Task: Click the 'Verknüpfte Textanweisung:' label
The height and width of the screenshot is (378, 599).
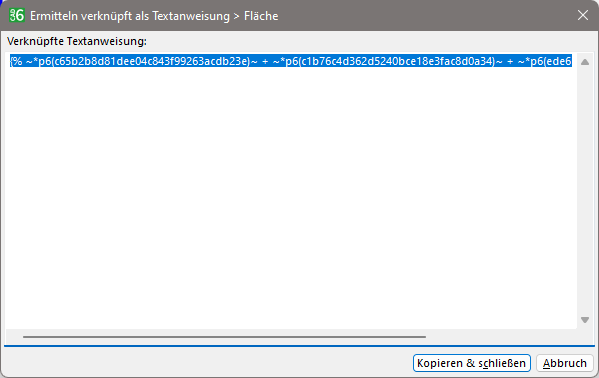Action: 77,41
